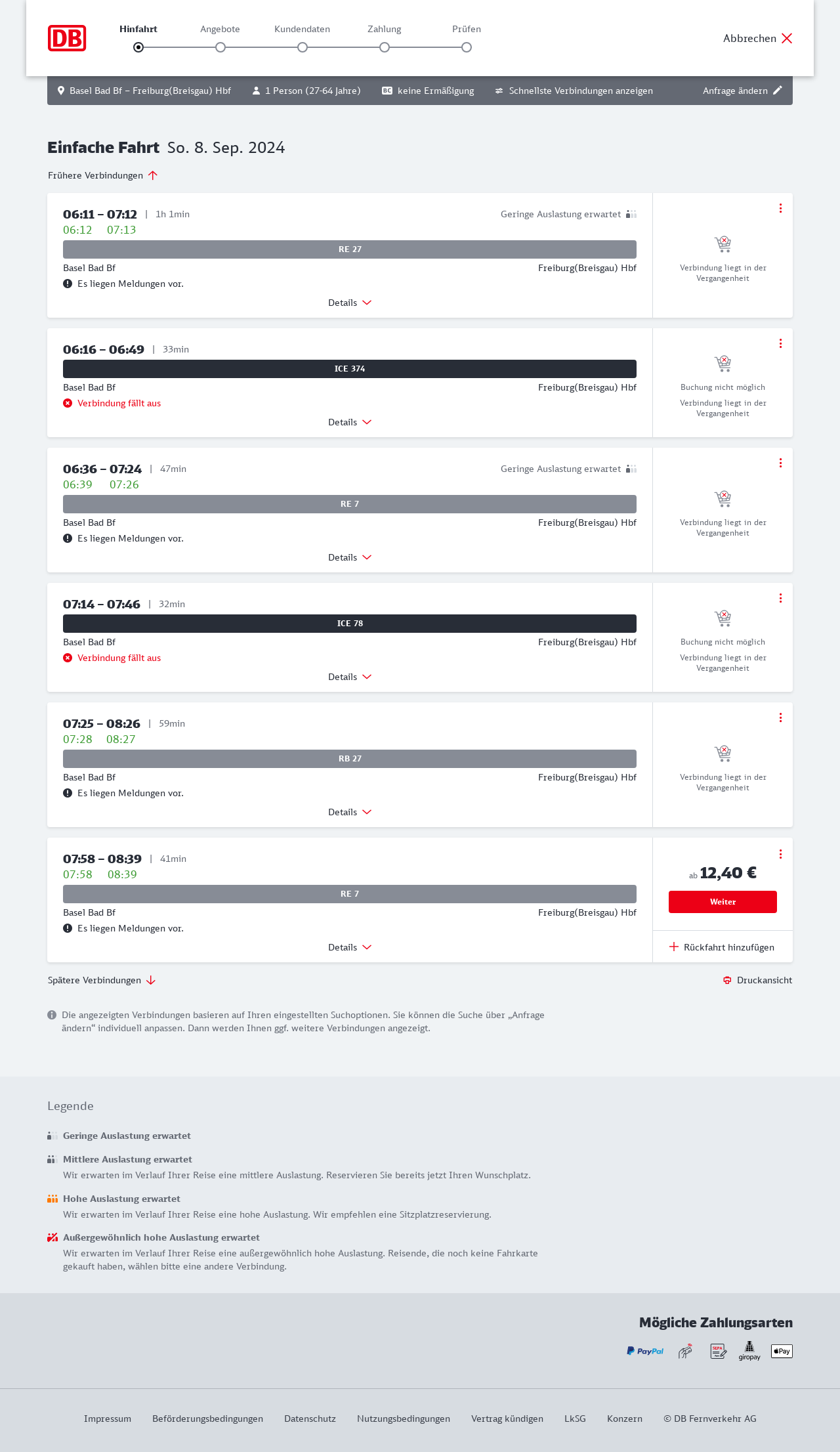Click plus icon to add Rückfahrt
Image resolution: width=840 pixels, height=1452 pixels.
(x=674, y=947)
